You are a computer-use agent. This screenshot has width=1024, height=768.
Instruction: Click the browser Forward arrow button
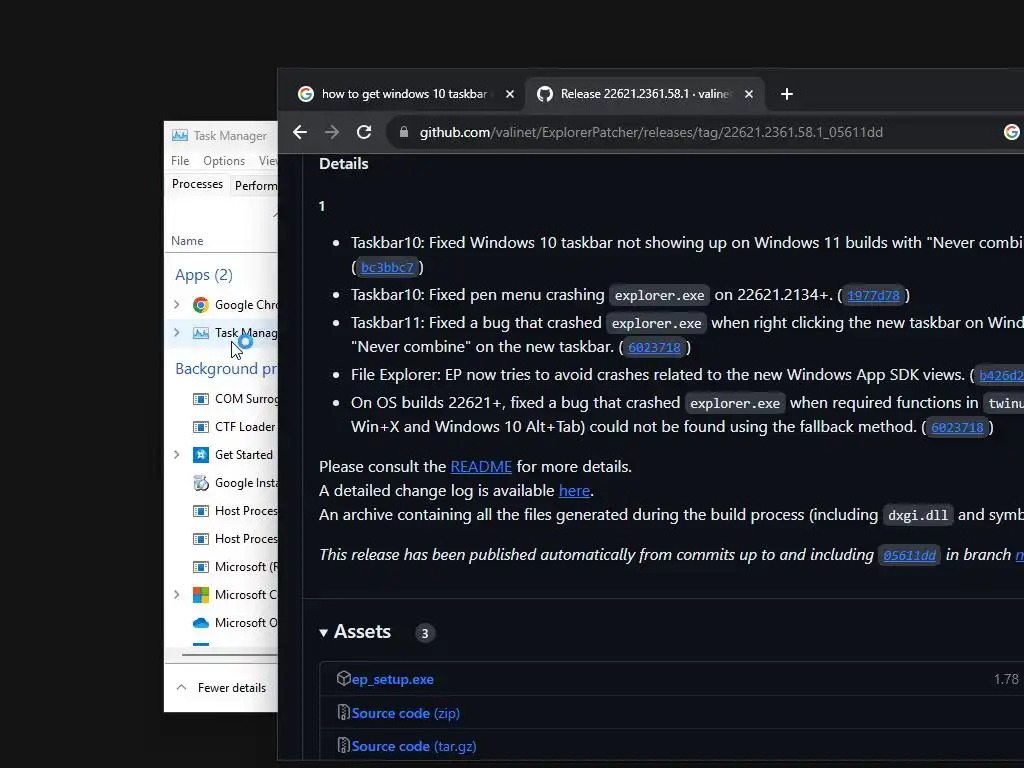click(x=332, y=133)
